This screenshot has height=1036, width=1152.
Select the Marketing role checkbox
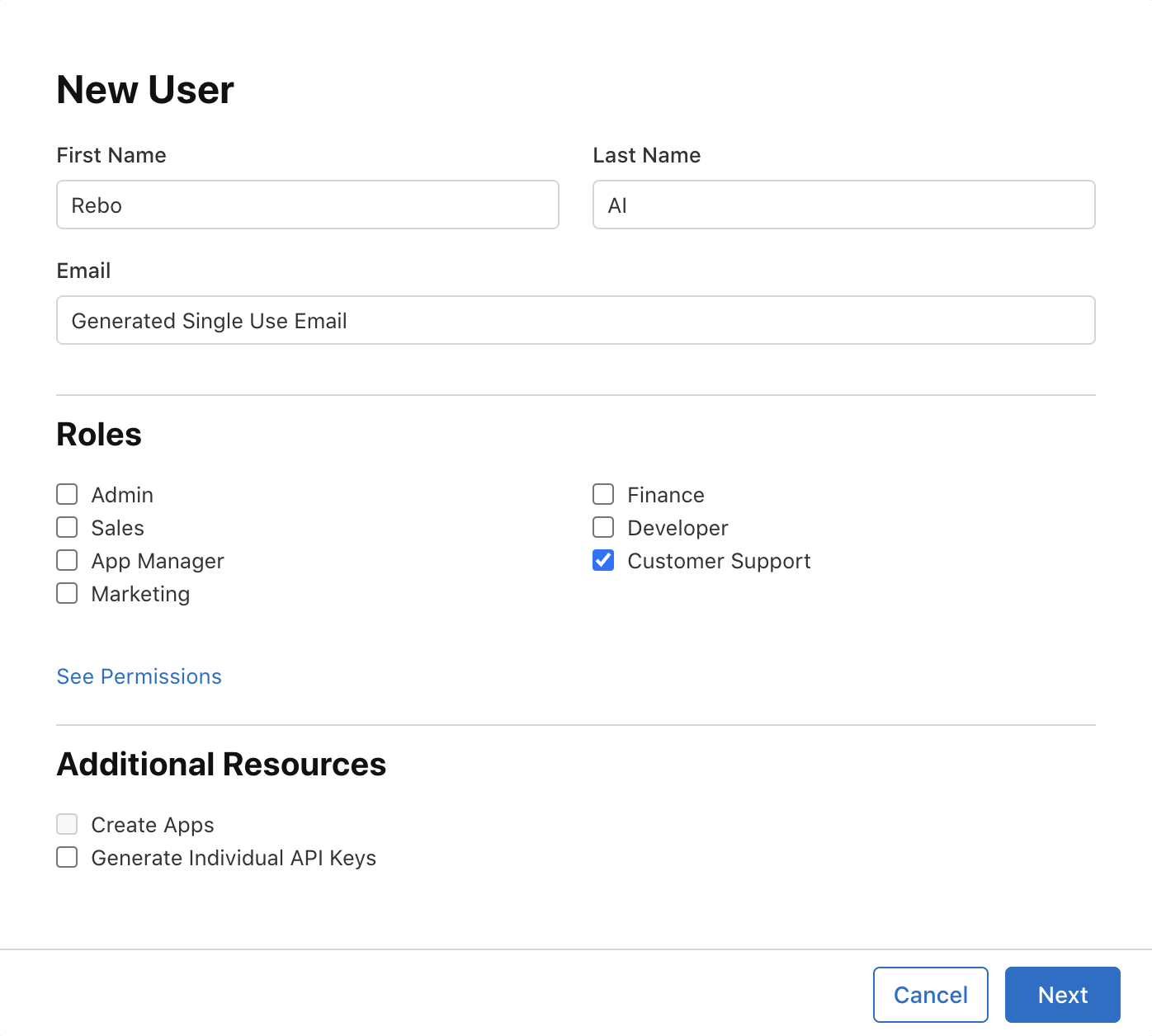[x=67, y=593]
